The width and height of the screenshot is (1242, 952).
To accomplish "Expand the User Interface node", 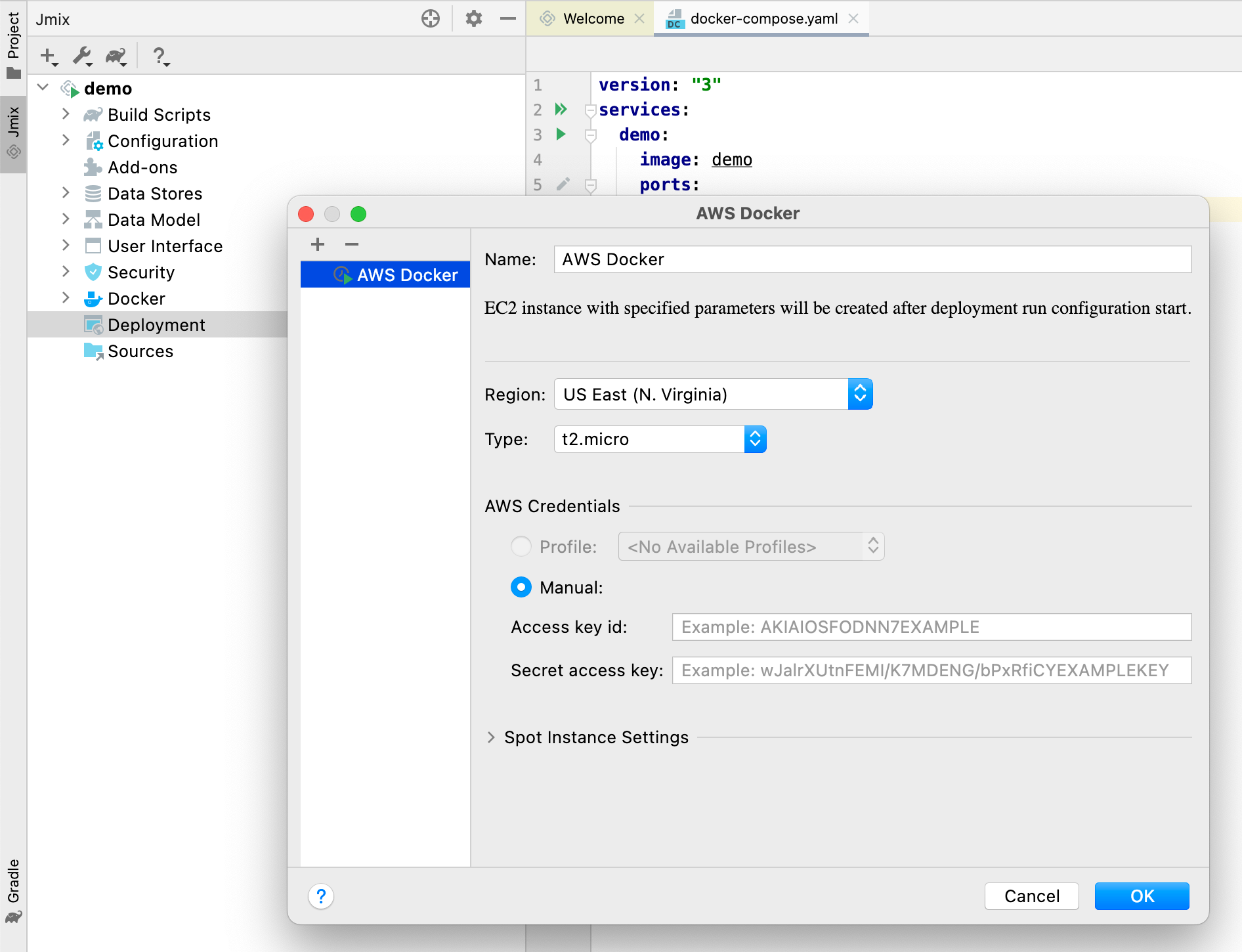I will tap(66, 245).
